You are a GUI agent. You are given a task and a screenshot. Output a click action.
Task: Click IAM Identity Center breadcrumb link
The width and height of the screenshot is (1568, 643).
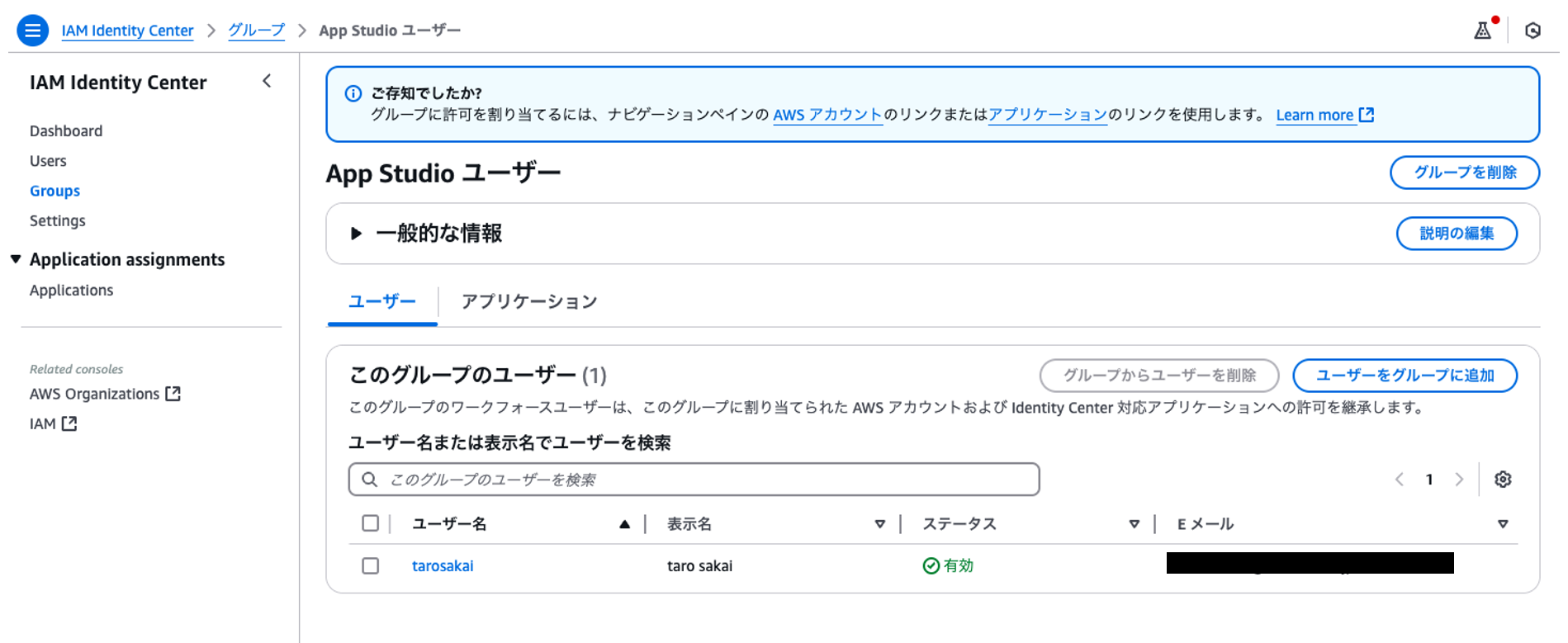pos(127,31)
